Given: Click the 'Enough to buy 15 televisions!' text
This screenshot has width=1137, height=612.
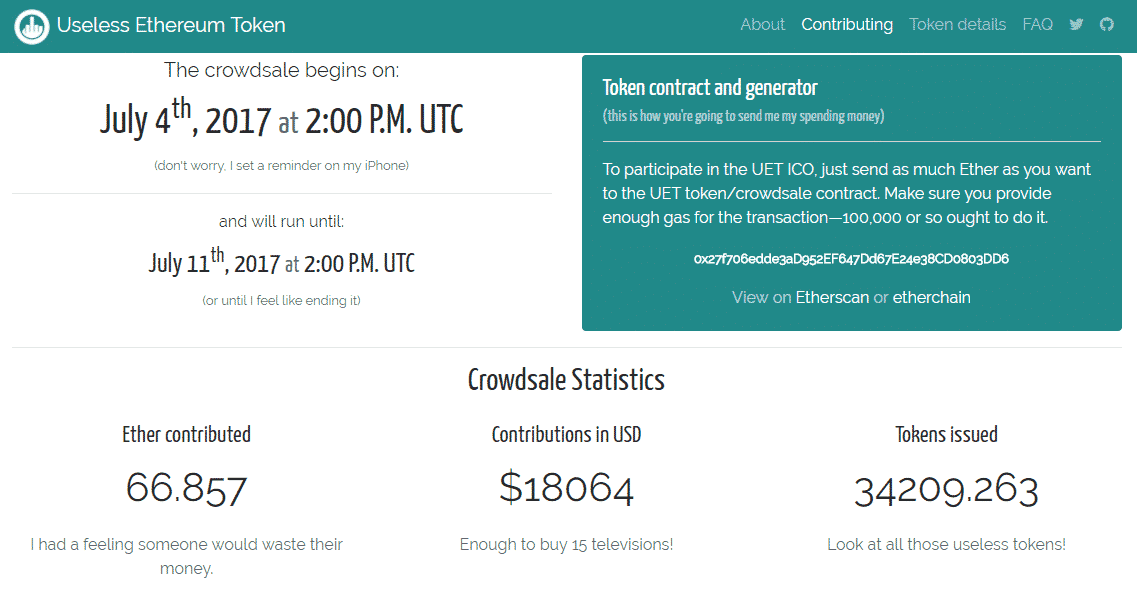Looking at the screenshot, I should pyautogui.click(x=566, y=545).
